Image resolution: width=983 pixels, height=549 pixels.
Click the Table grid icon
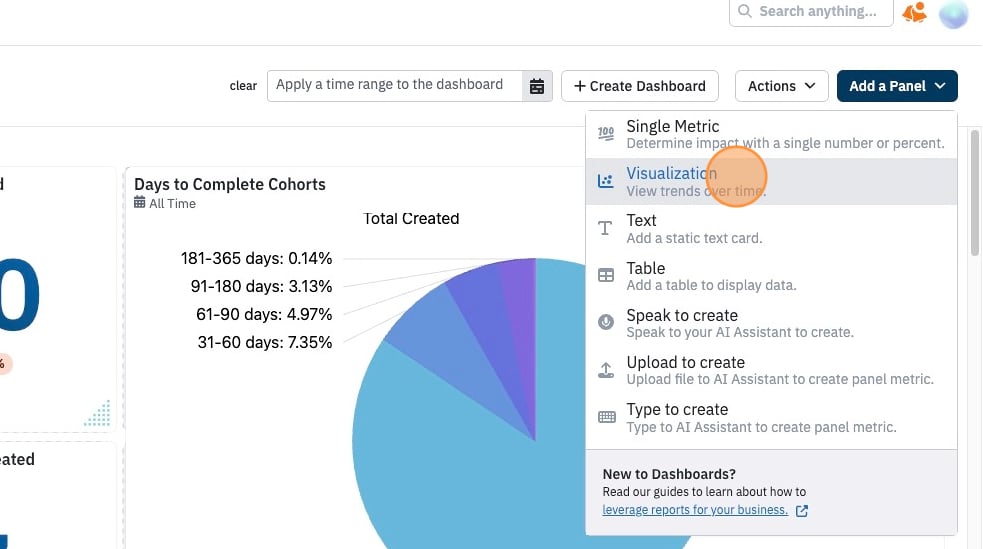pos(606,275)
